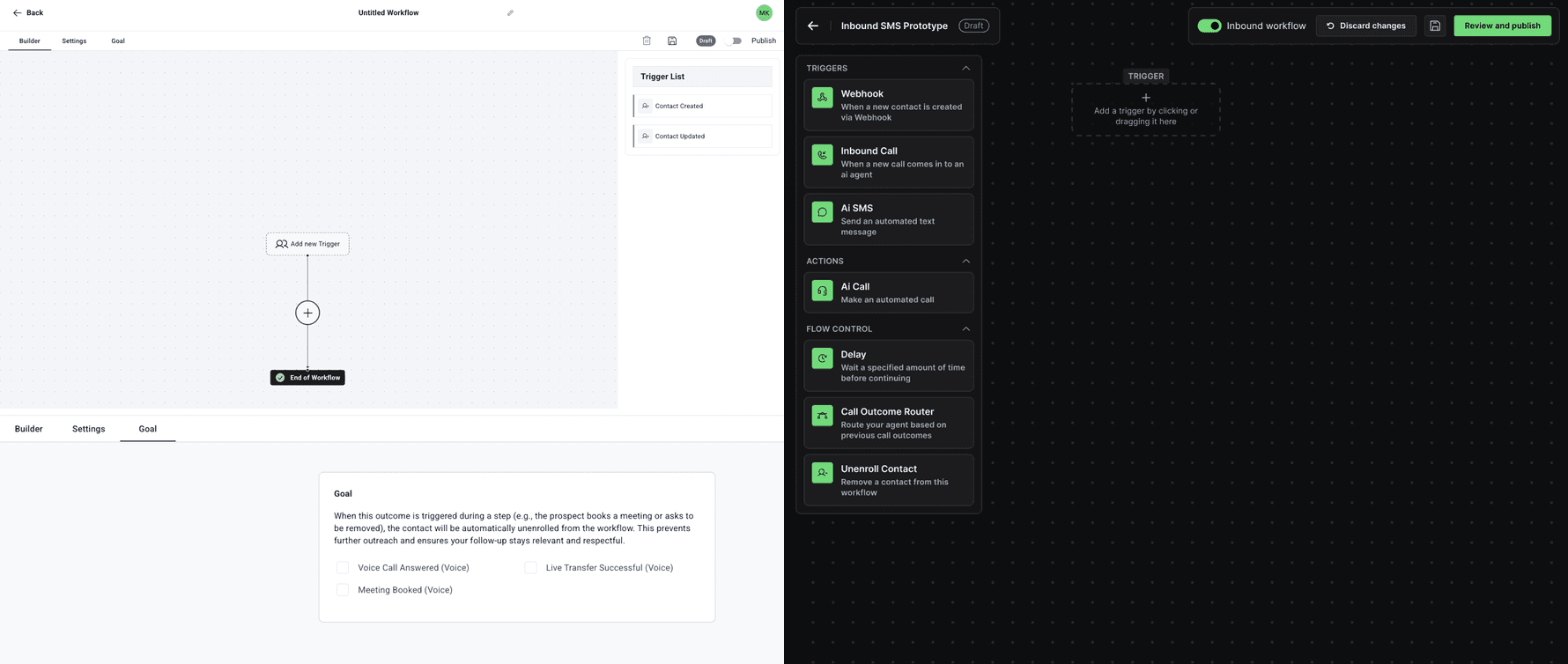Collapse the Flow Control section
The width and height of the screenshot is (1568, 664).
[965, 328]
